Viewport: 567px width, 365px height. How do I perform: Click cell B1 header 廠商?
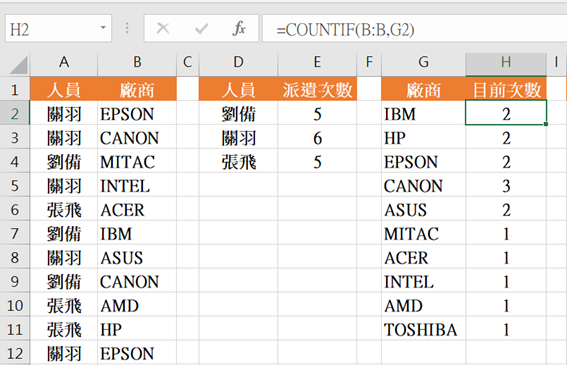pyautogui.click(x=137, y=90)
